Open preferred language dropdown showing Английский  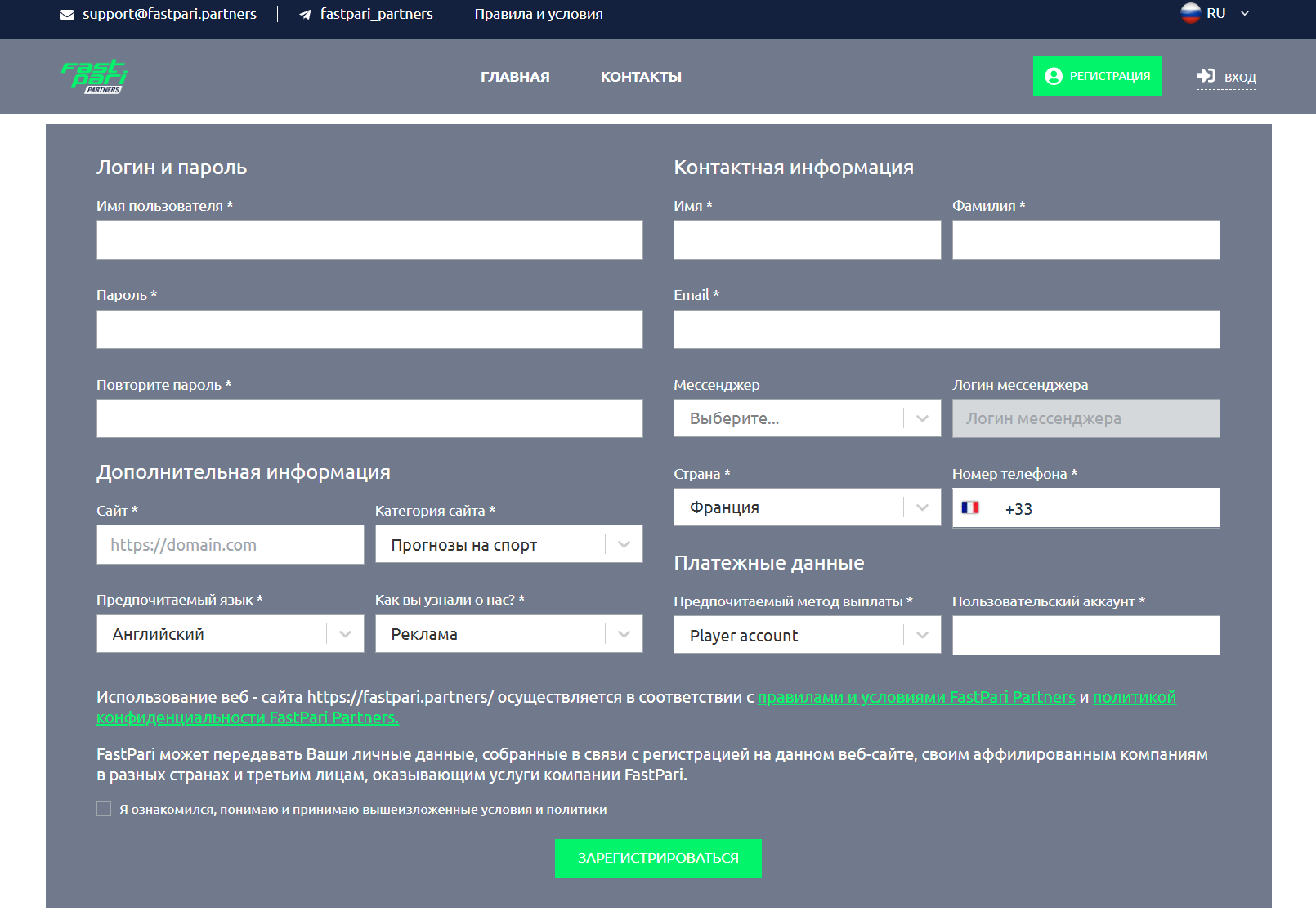(x=230, y=634)
